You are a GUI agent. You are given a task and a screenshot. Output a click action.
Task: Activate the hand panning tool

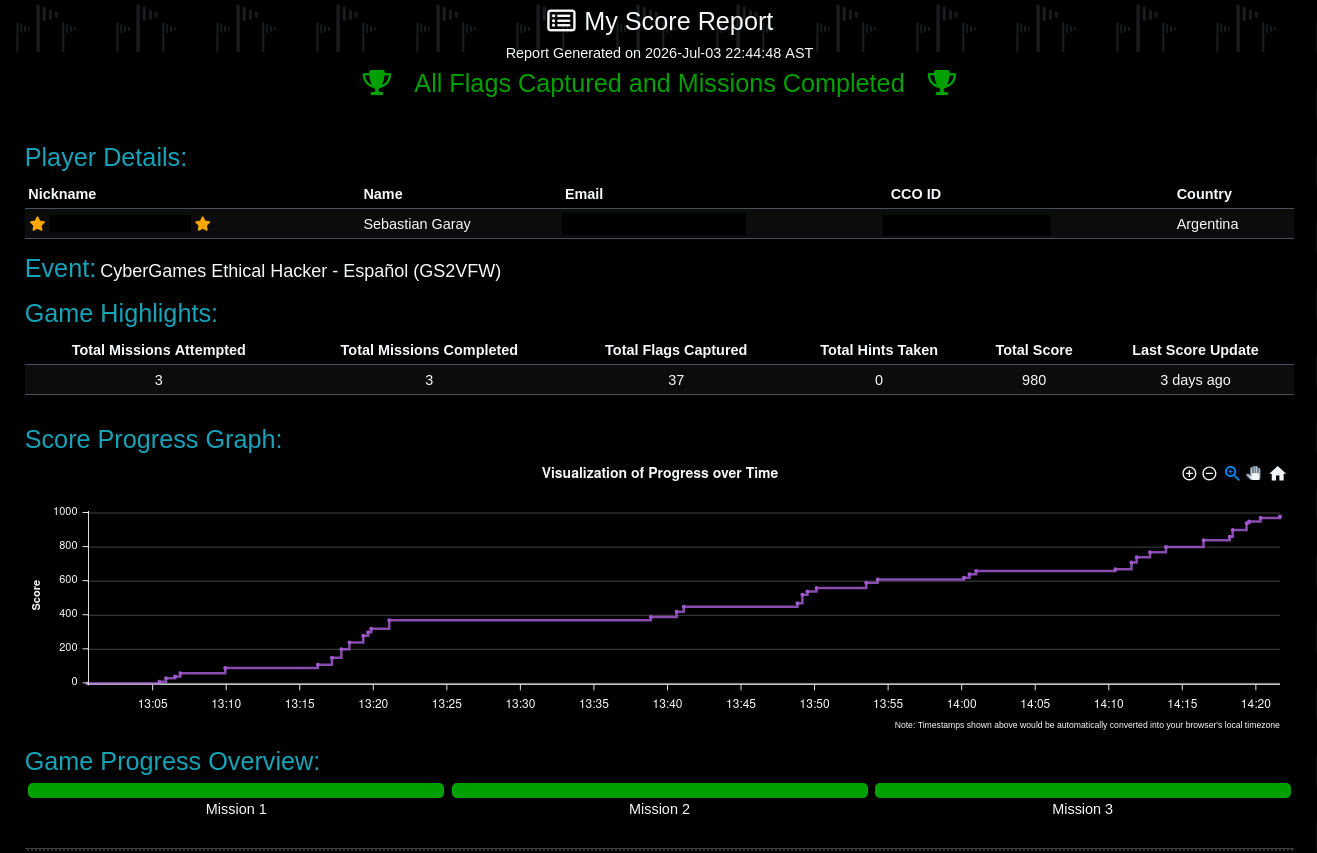tap(1254, 473)
